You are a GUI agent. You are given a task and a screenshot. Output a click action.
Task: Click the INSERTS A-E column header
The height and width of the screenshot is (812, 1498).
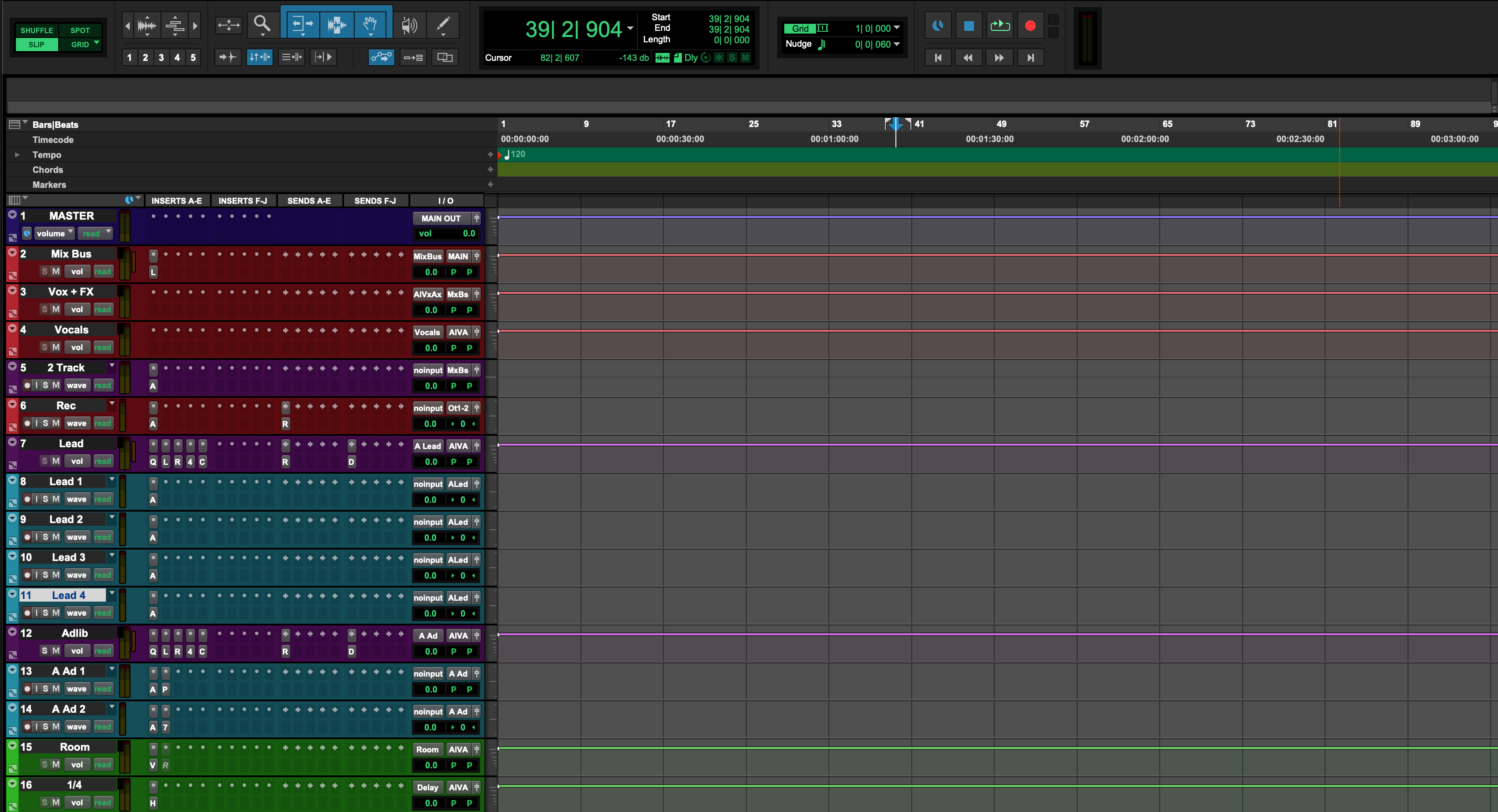click(x=176, y=201)
